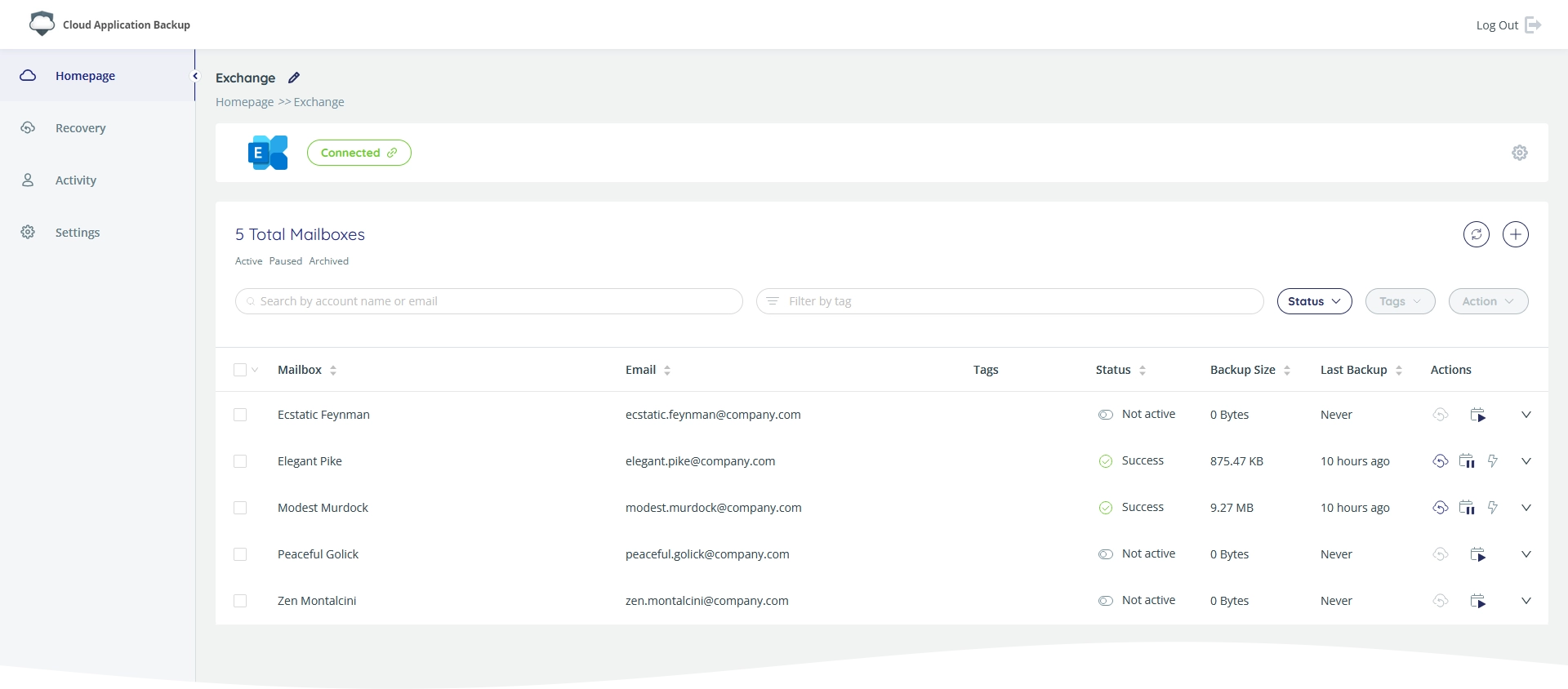Sort by Mailbox column header
Screen dimensions: 1568x689
click(x=307, y=370)
